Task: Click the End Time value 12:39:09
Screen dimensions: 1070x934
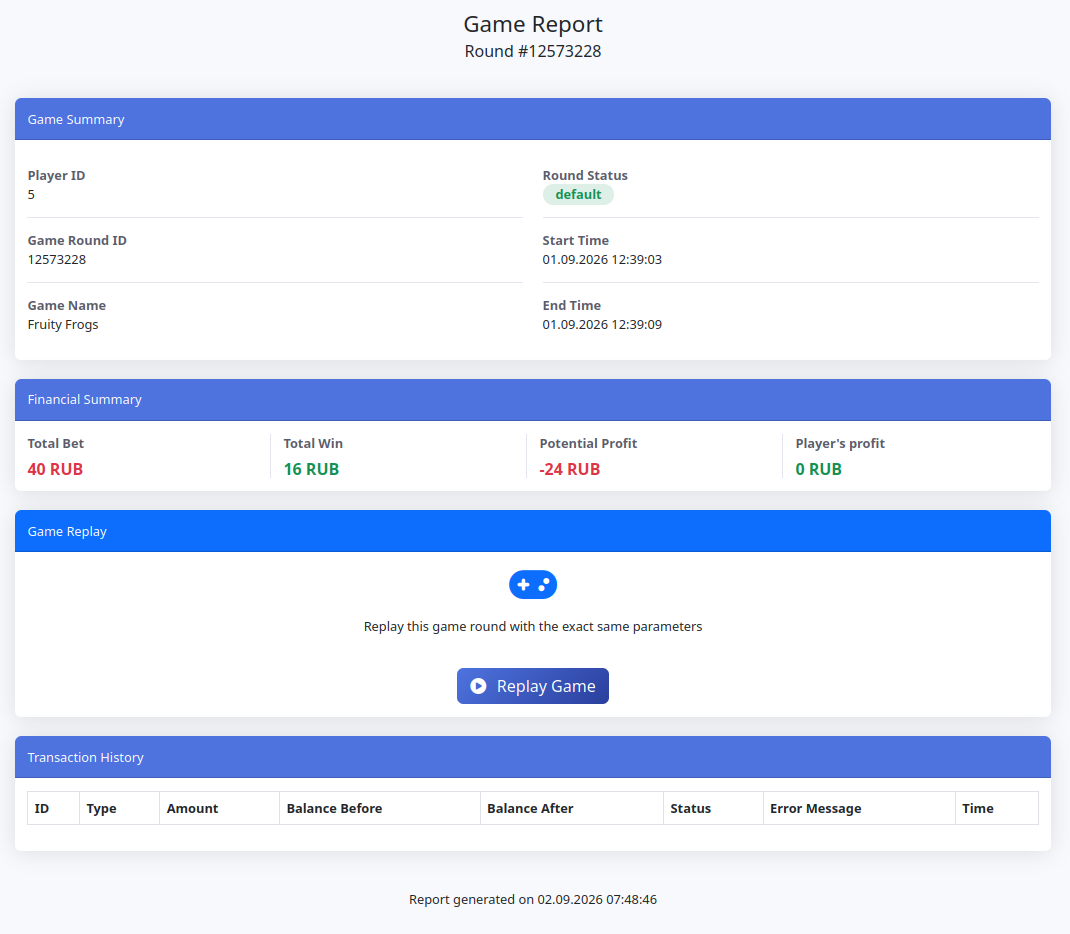Action: click(602, 325)
